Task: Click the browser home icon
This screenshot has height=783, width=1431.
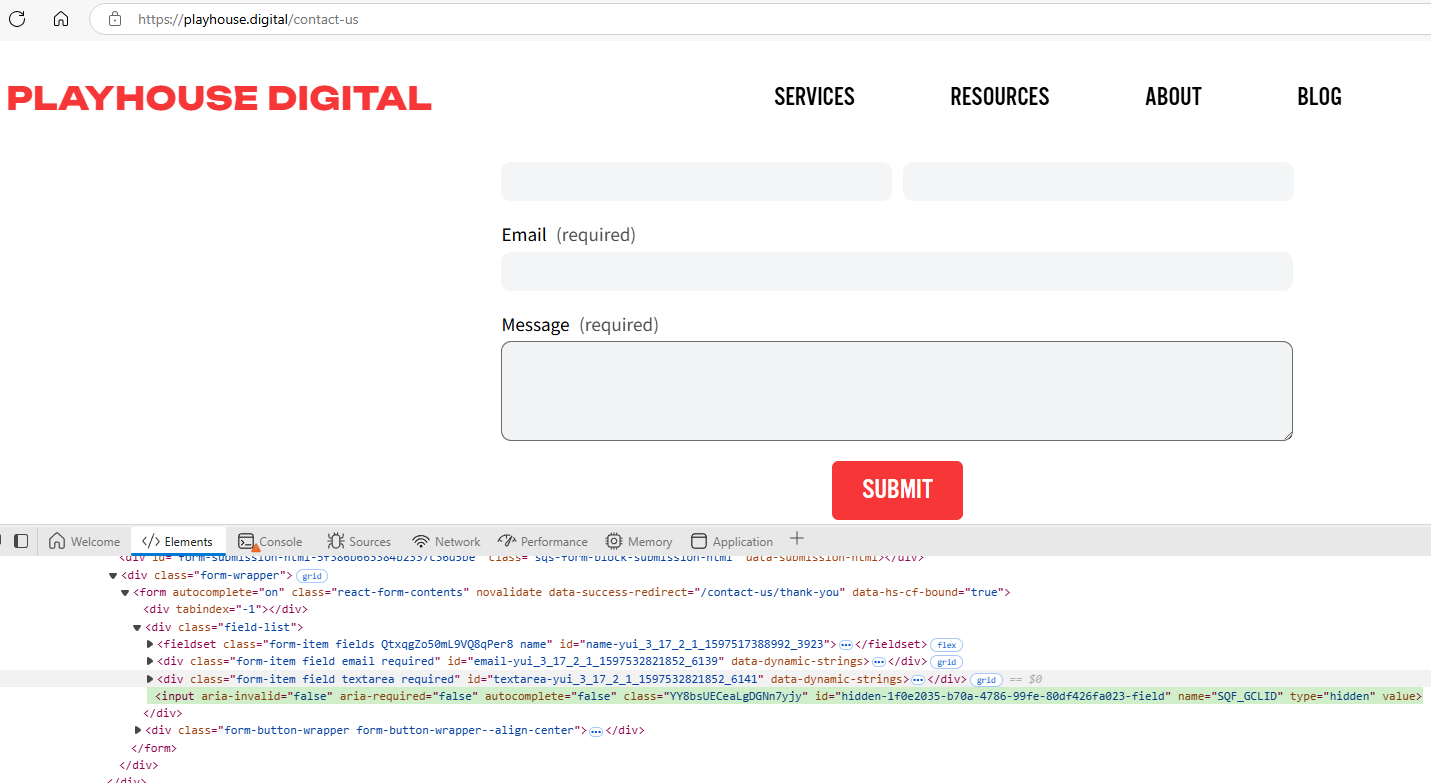Action: pos(60,19)
